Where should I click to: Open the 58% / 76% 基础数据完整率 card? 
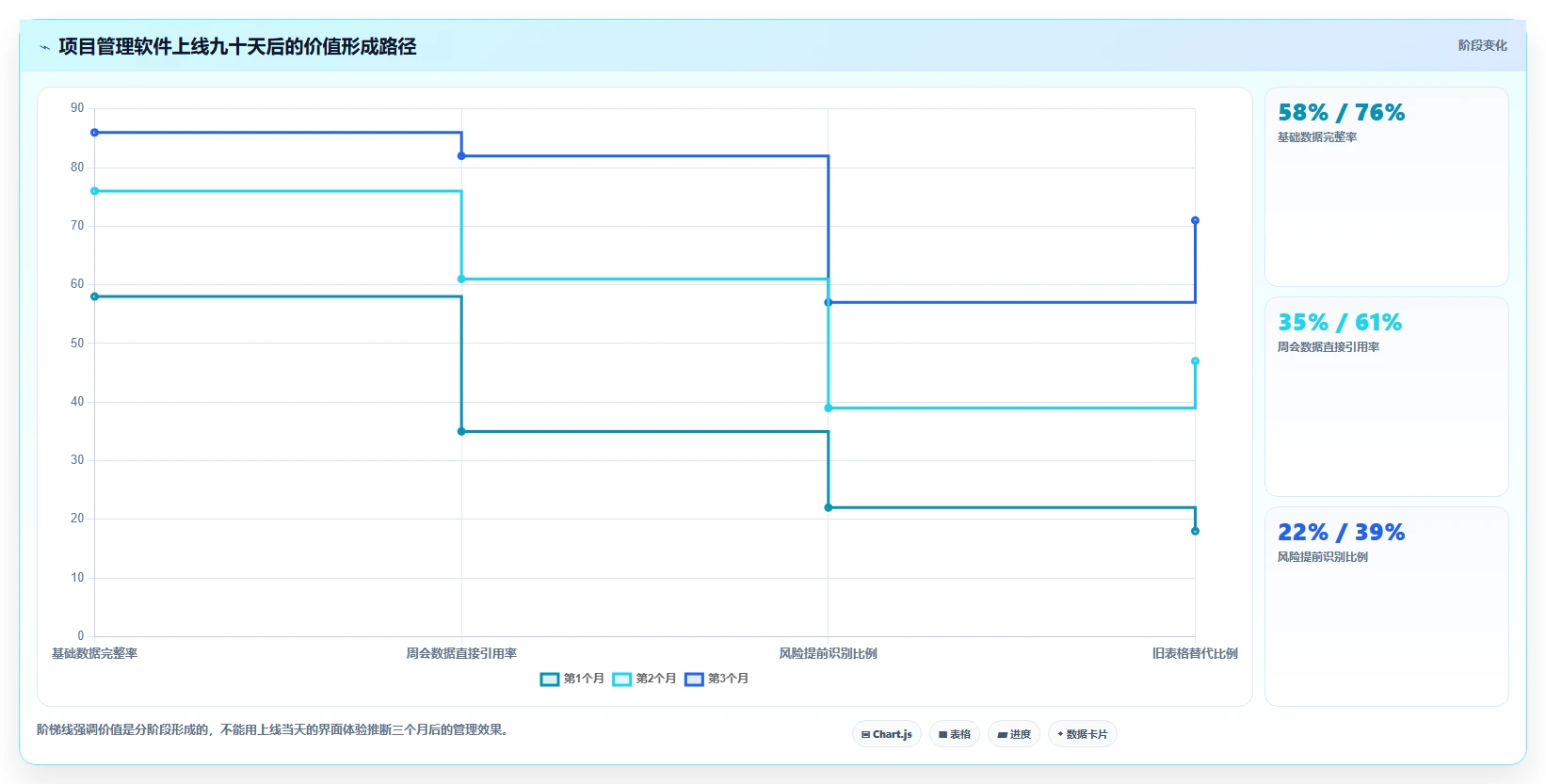click(1387, 187)
